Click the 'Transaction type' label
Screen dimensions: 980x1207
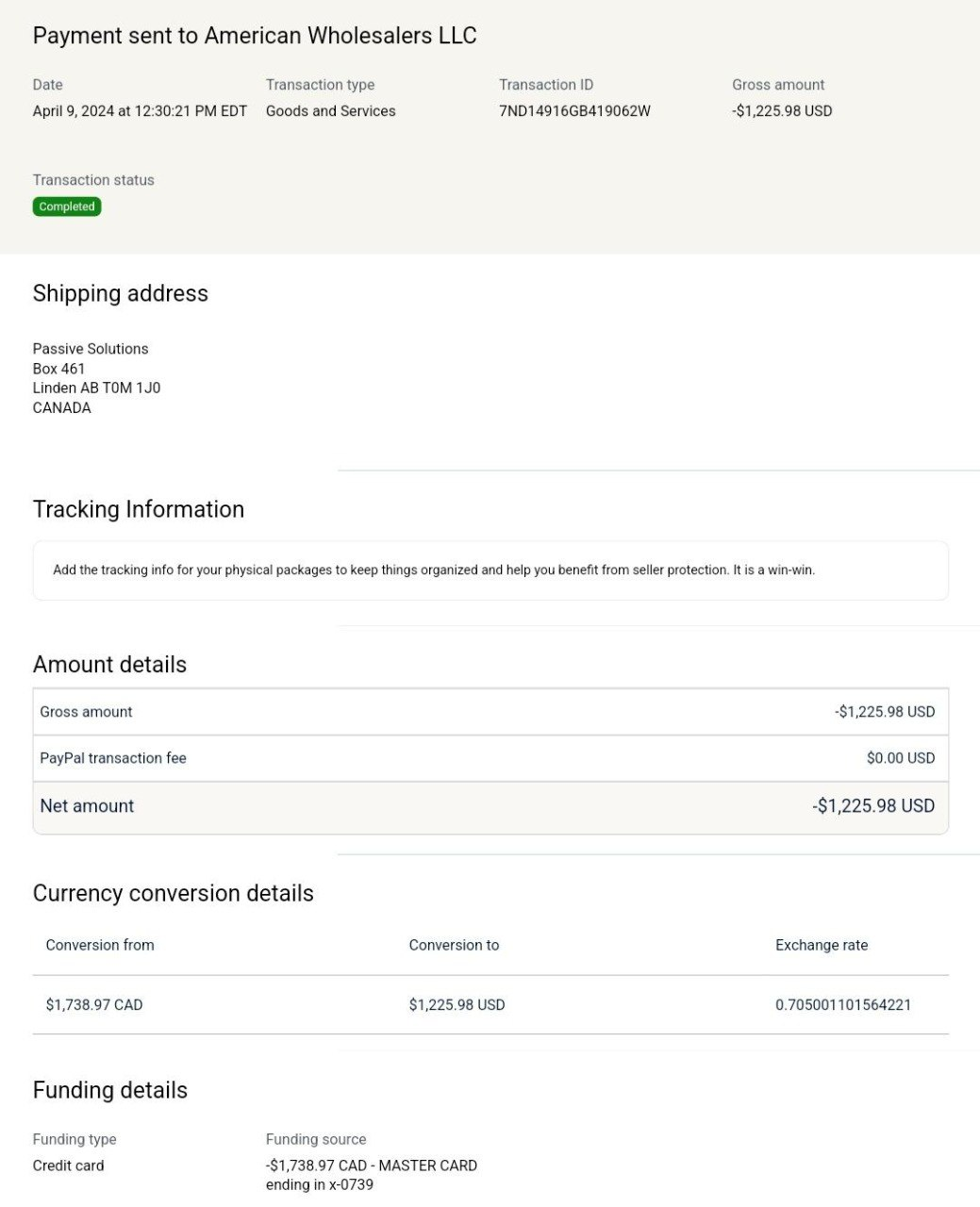[320, 85]
